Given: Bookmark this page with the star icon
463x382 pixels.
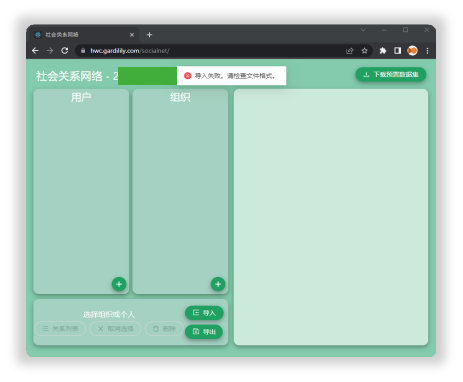Looking at the screenshot, I should 364,51.
